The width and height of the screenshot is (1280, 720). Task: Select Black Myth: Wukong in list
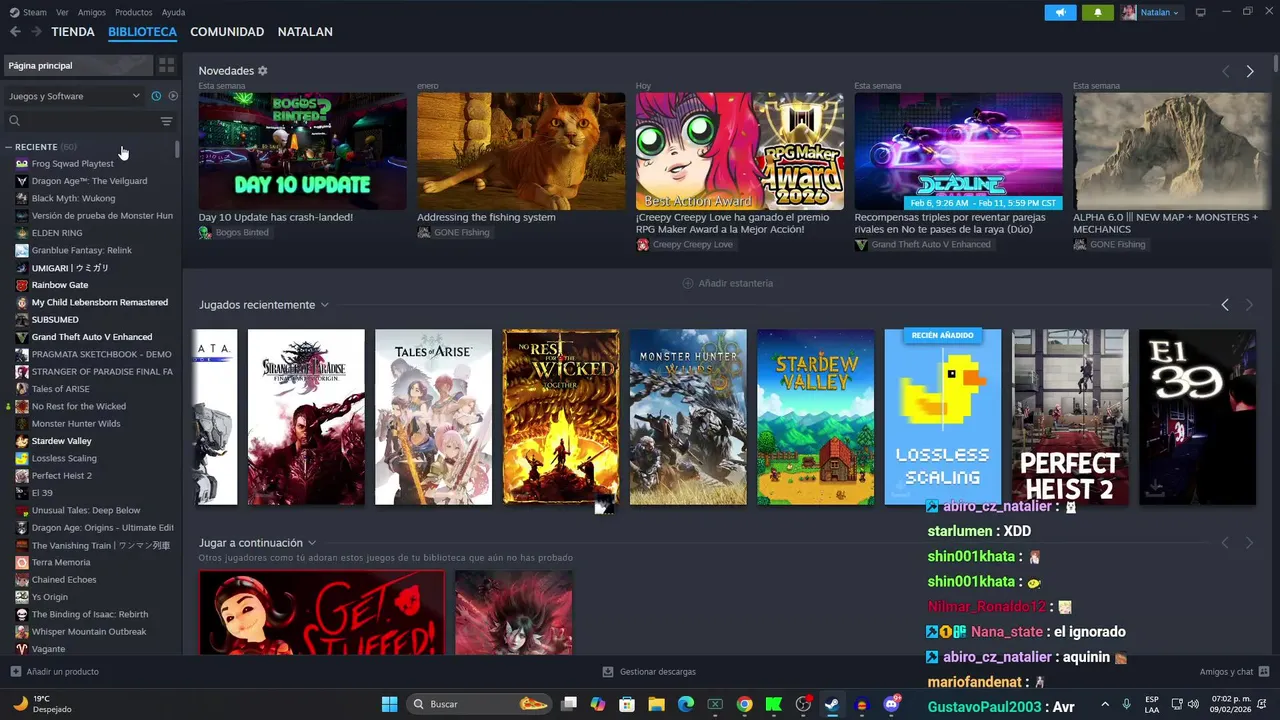[x=73, y=198]
